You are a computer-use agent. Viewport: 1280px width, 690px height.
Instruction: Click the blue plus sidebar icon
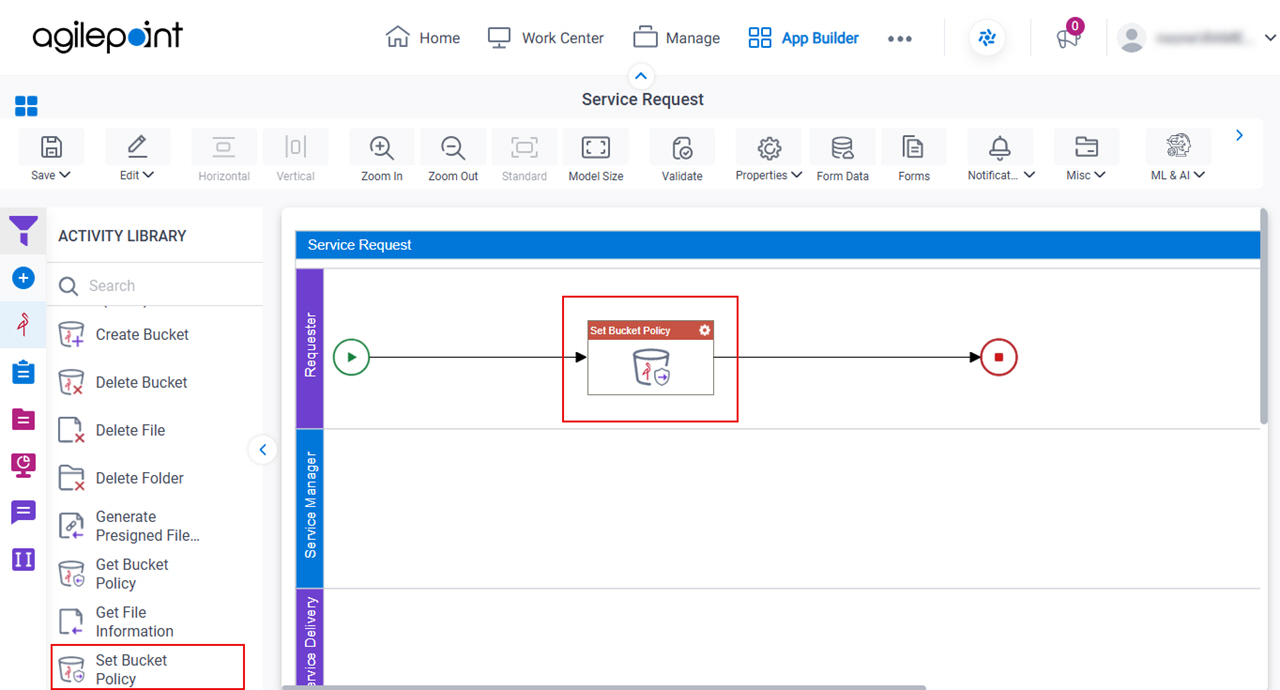23,278
